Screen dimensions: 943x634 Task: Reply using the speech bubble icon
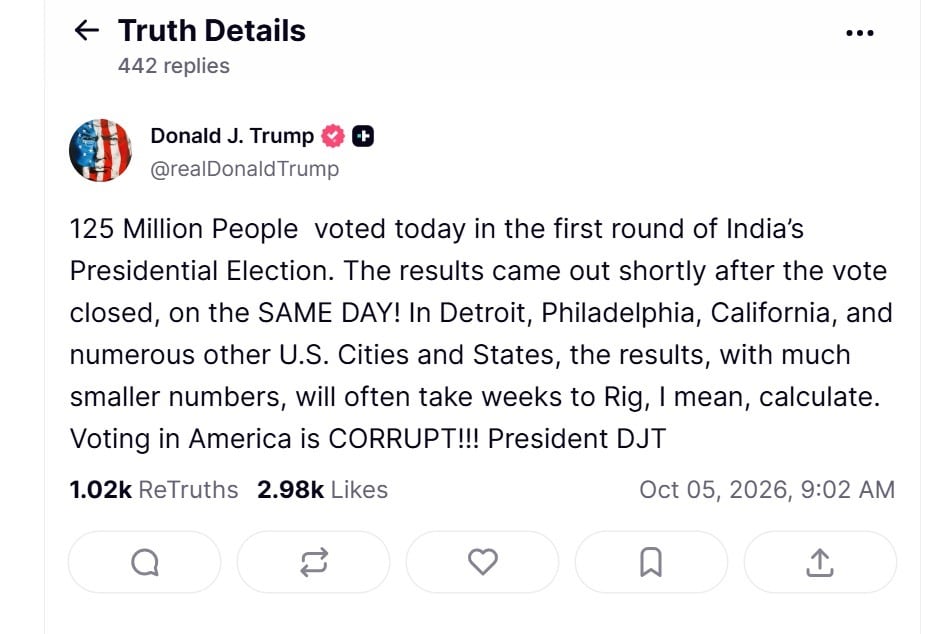[144, 562]
